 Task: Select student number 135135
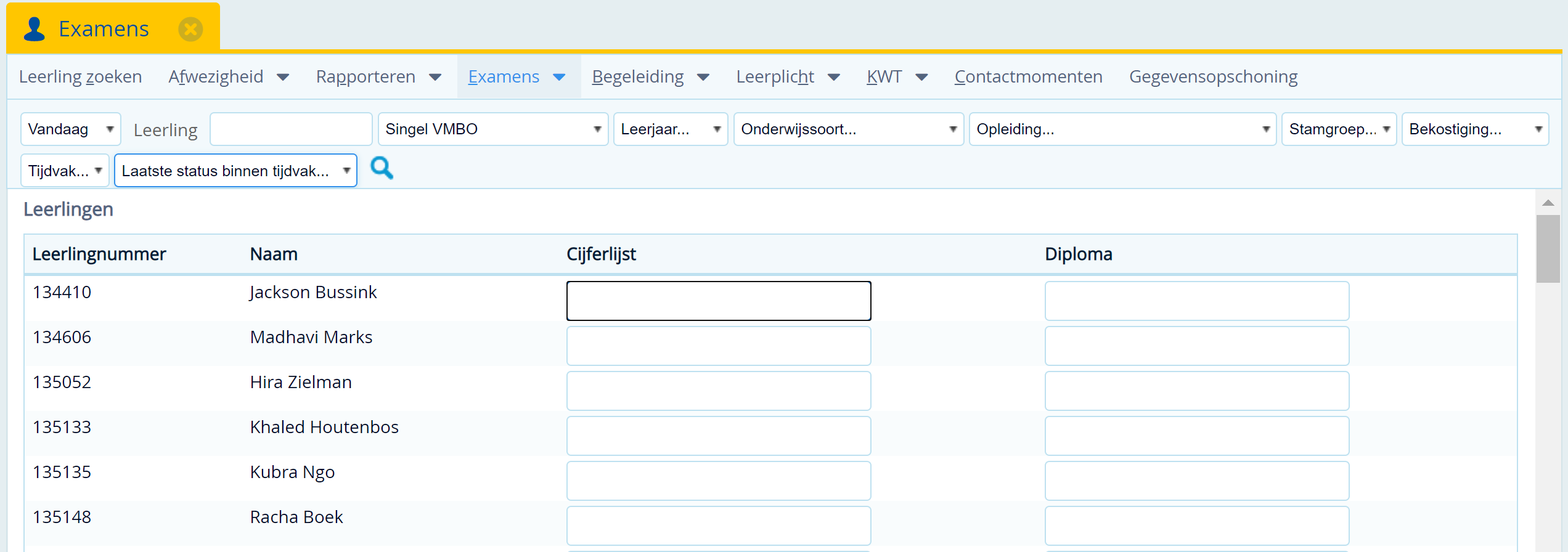[62, 472]
